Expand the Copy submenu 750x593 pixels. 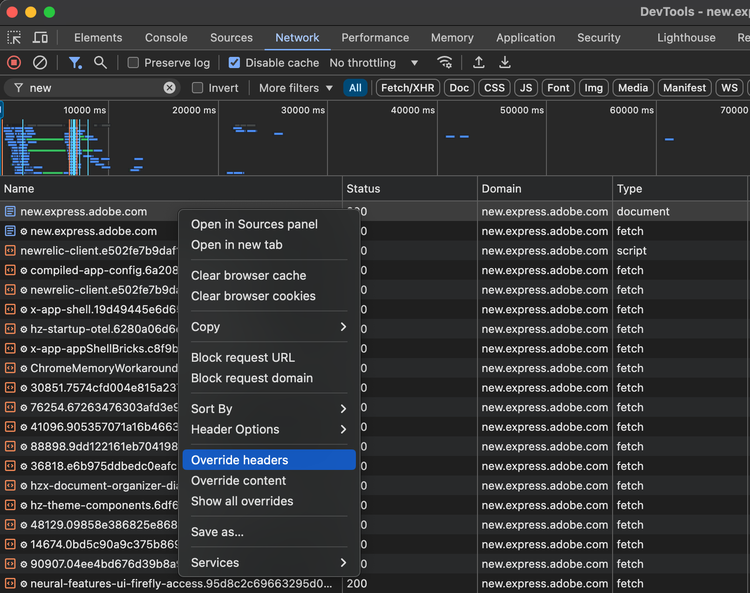[x=268, y=327]
